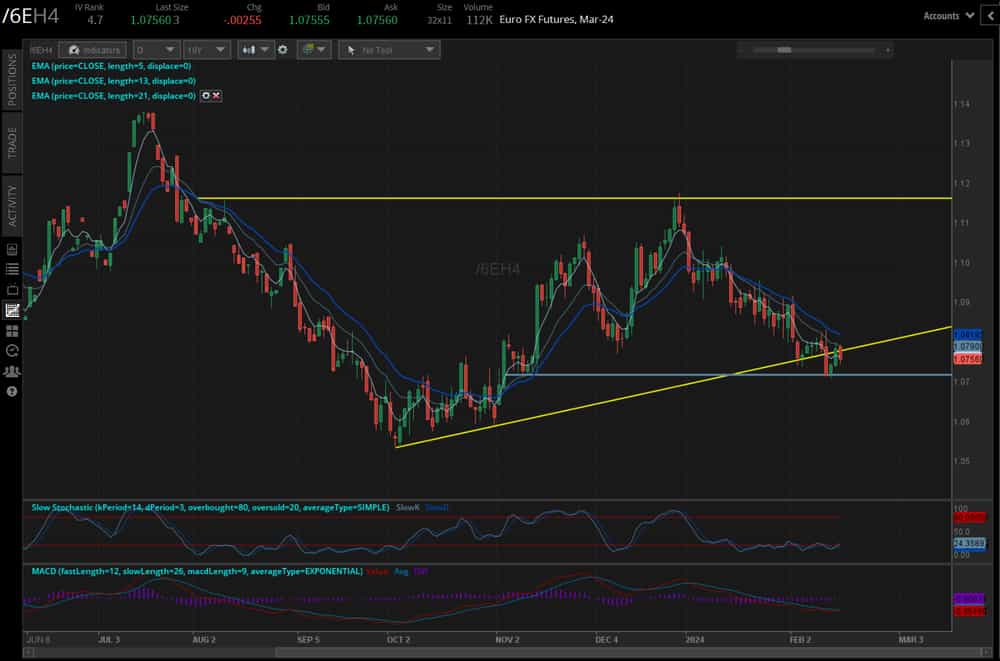Click the circular refresh sidebar icon
Image resolution: width=1000 pixels, height=661 pixels.
12,351
